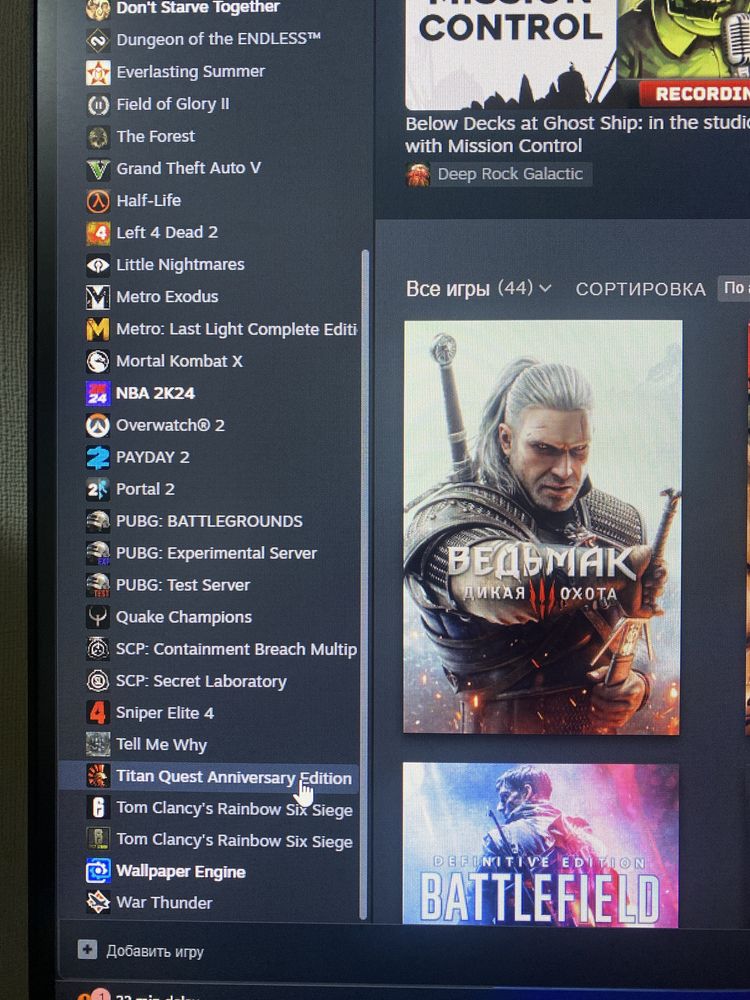Click the Field of Glory II icon
Viewport: 750px width, 1000px height.
coord(98,105)
